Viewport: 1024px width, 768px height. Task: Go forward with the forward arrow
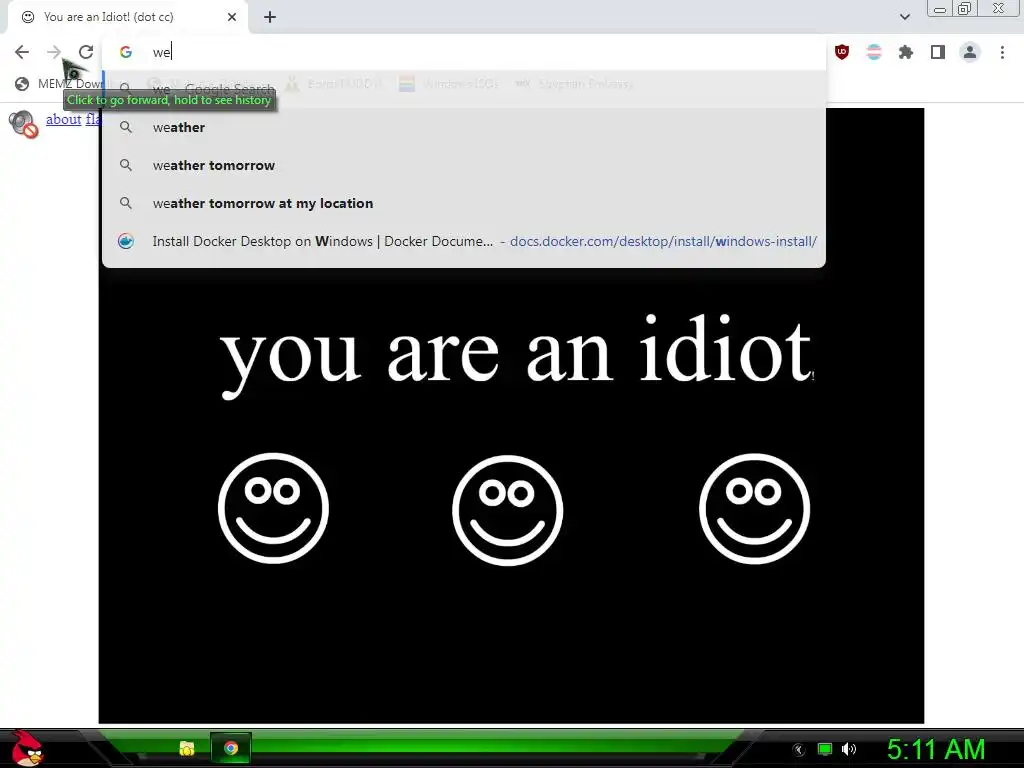54,52
